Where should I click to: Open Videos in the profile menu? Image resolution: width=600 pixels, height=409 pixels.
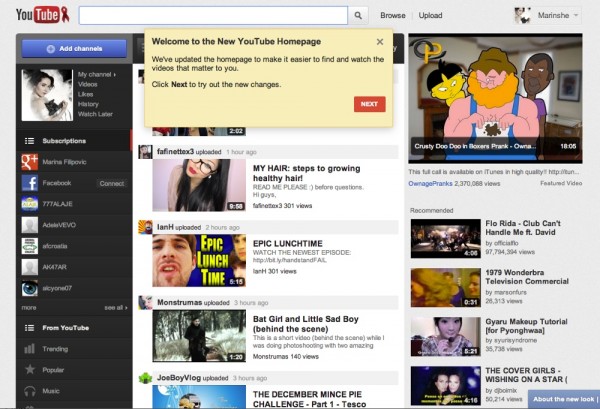pyautogui.click(x=88, y=84)
